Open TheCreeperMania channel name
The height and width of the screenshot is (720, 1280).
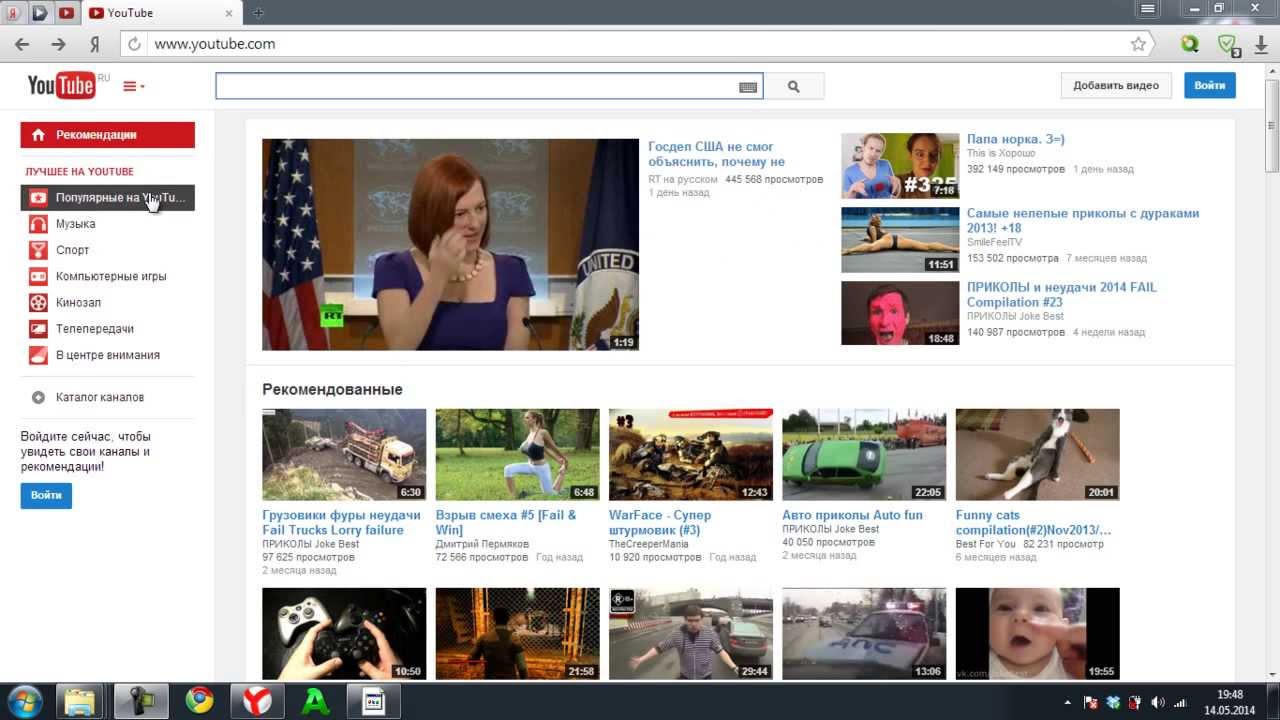pos(649,544)
